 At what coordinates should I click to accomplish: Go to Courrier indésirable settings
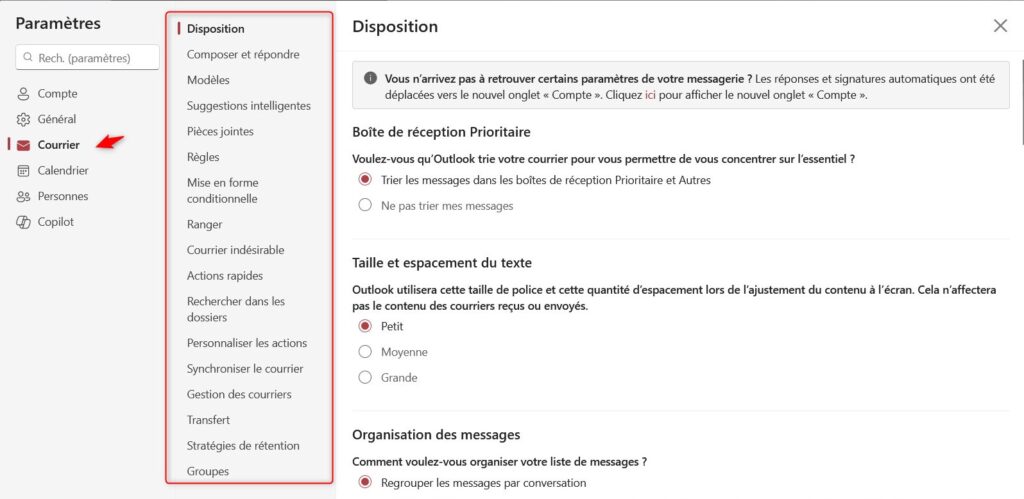point(235,250)
